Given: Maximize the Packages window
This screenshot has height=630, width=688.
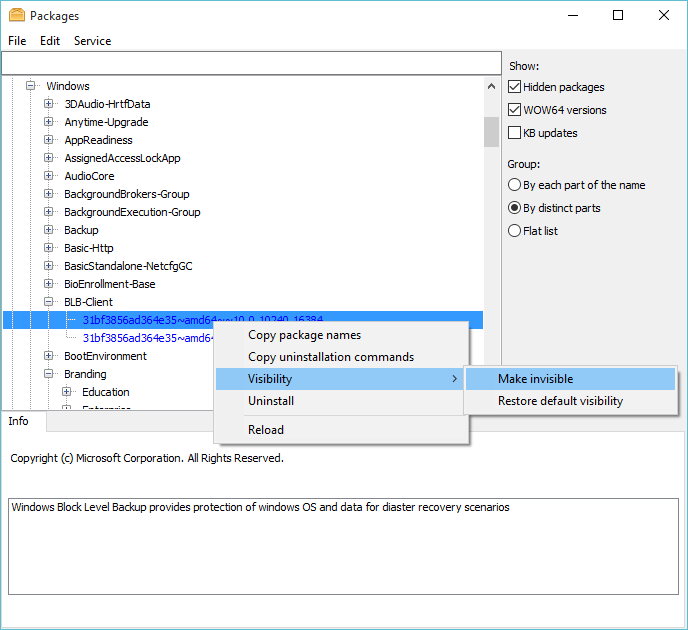Looking at the screenshot, I should tap(618, 15).
